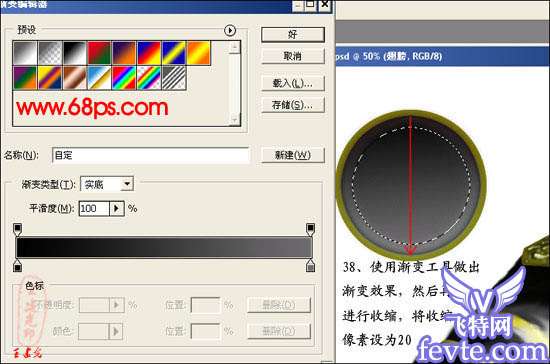
Task: Select the transparent rainbow gradient preset
Action: [149, 78]
